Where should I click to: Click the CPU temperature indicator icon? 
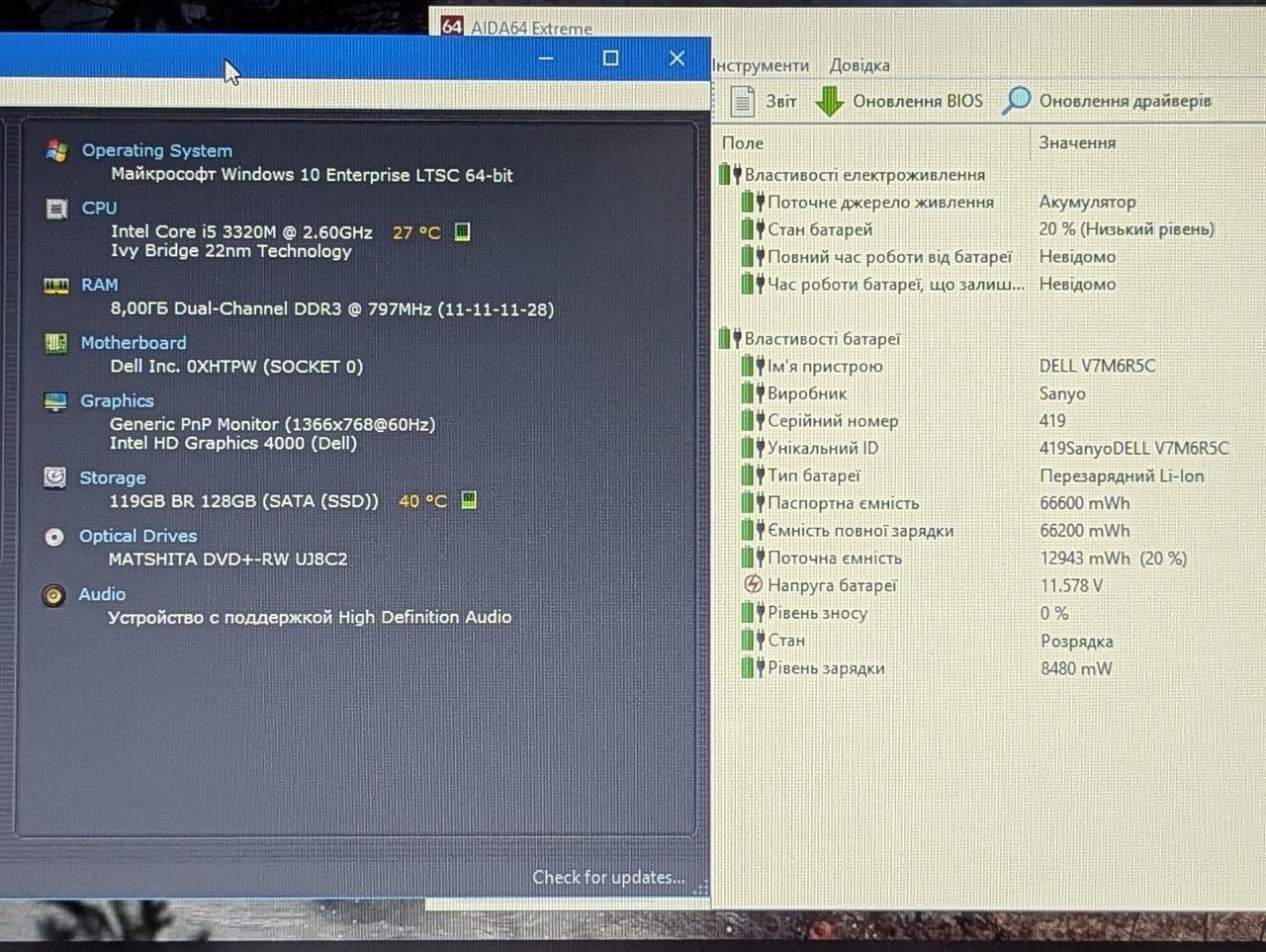coord(461,232)
